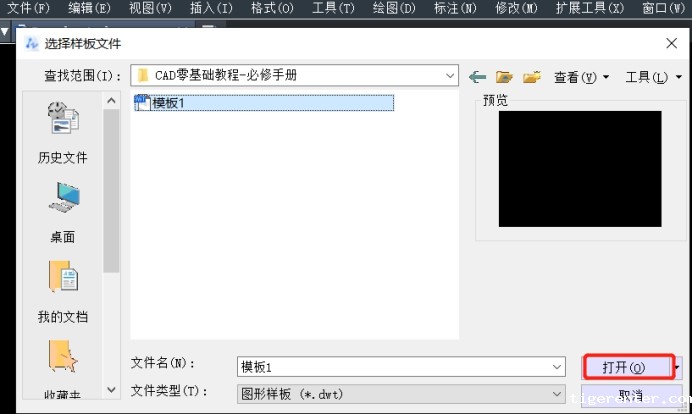The image size is (692, 415).
Task: Click the back arrow navigation icon
Action: [478, 76]
